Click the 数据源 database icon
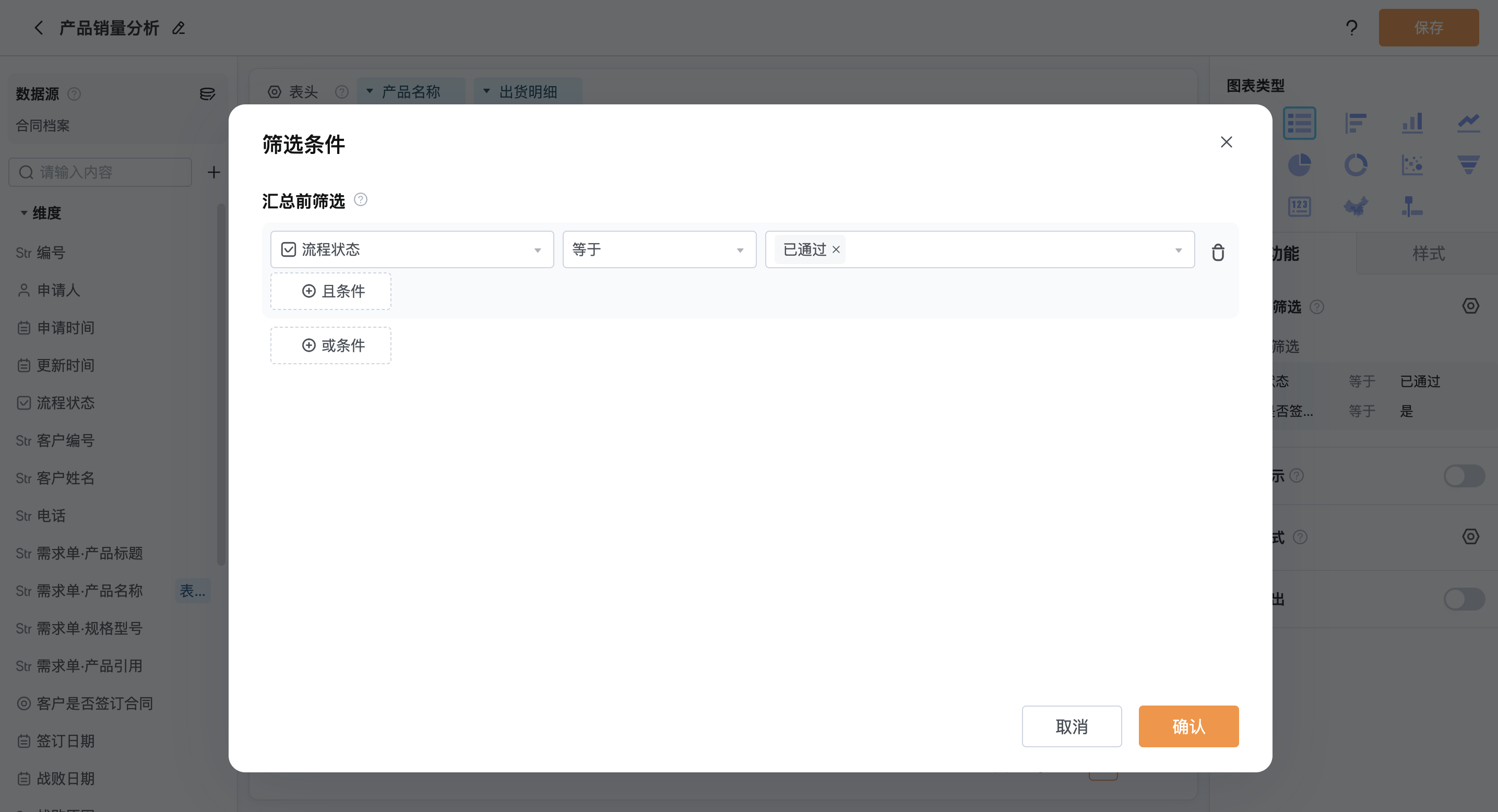This screenshot has height=812, width=1498. (x=207, y=93)
